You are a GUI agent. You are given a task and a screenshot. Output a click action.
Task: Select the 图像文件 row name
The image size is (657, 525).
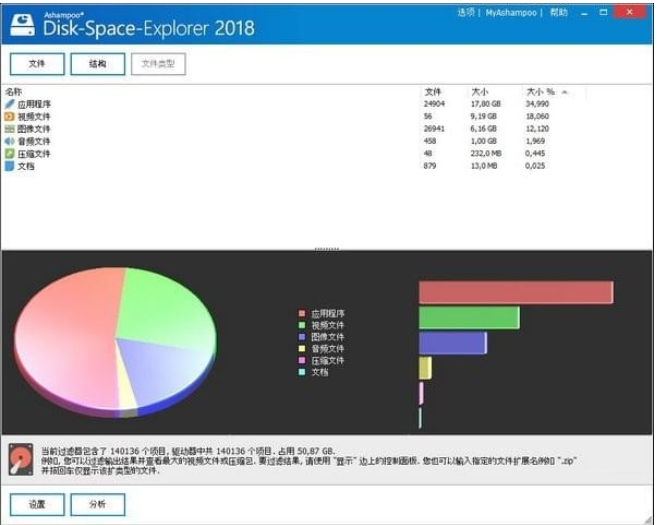(x=34, y=129)
